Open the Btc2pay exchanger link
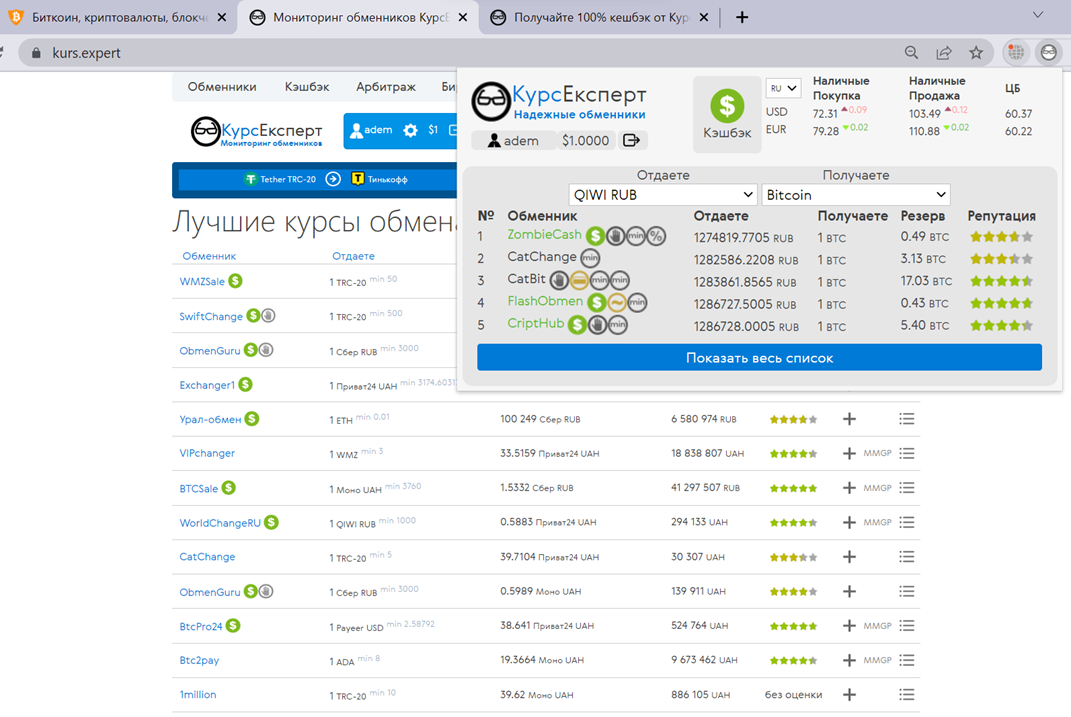Screen dimensions: 1071x717 (199, 660)
